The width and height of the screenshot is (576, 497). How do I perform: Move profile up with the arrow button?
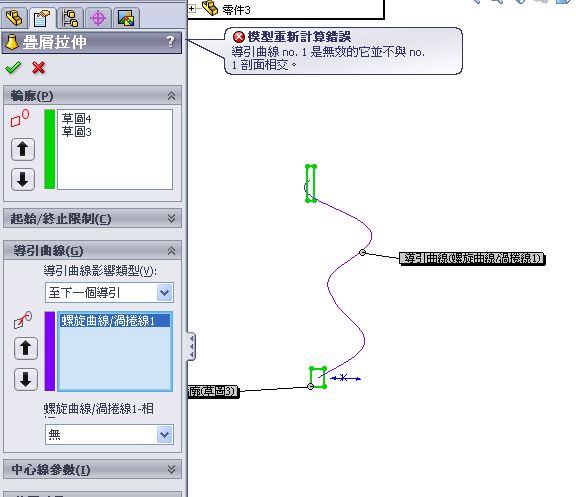23,149
